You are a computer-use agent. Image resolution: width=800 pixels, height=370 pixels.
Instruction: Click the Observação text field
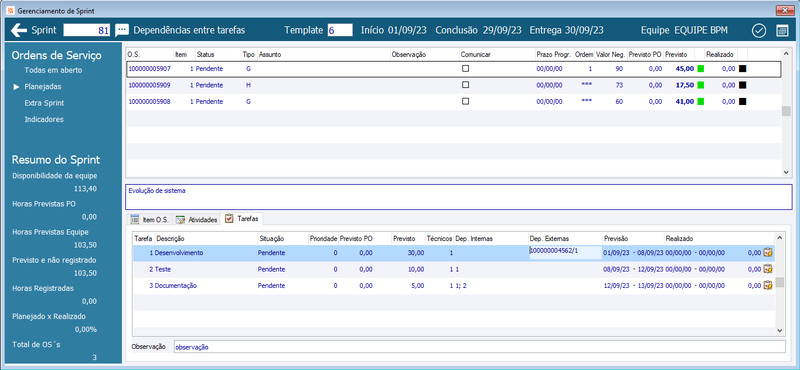[x=480, y=347]
